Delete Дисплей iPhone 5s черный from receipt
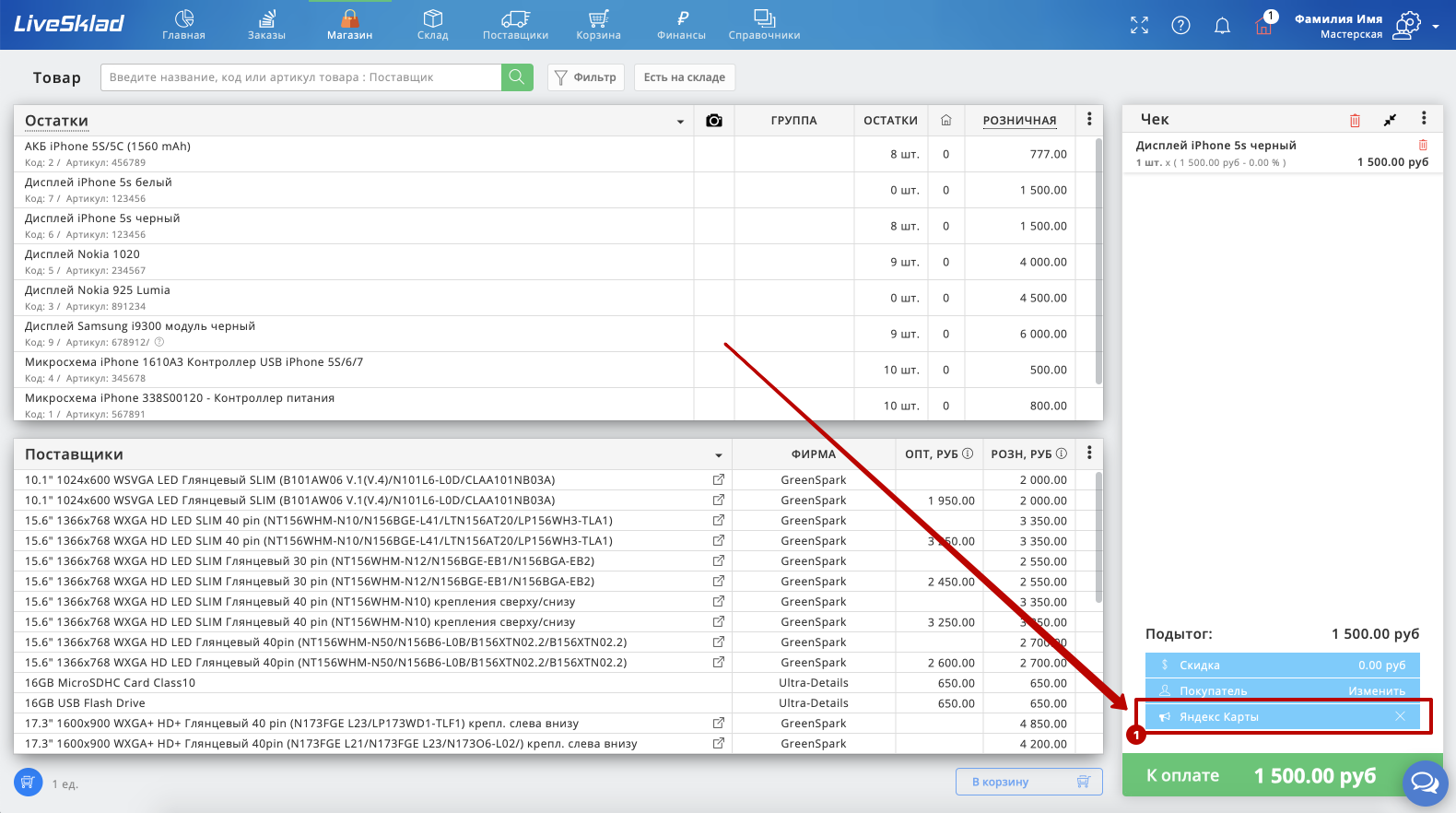1456x813 pixels. 1423,145
